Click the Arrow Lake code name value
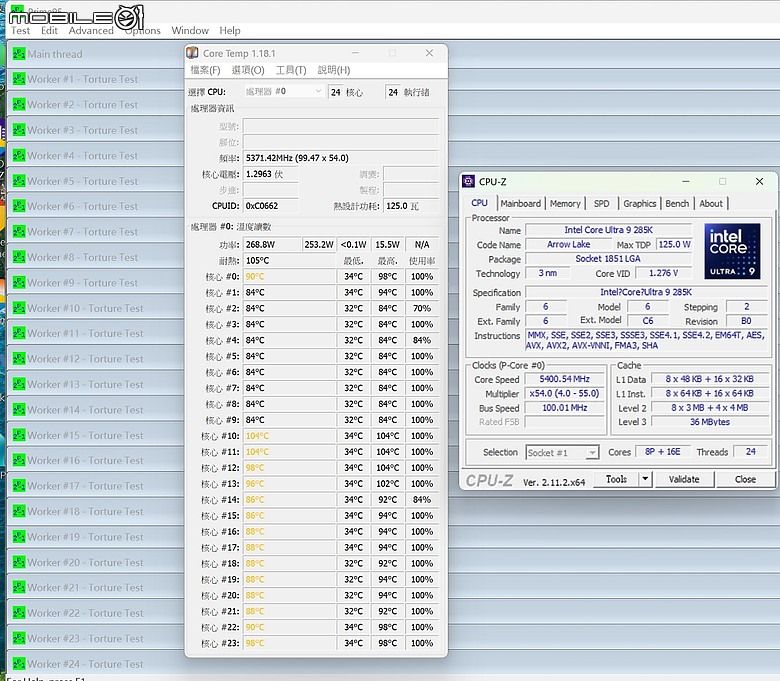Image resolution: width=780 pixels, height=681 pixels. pos(569,244)
